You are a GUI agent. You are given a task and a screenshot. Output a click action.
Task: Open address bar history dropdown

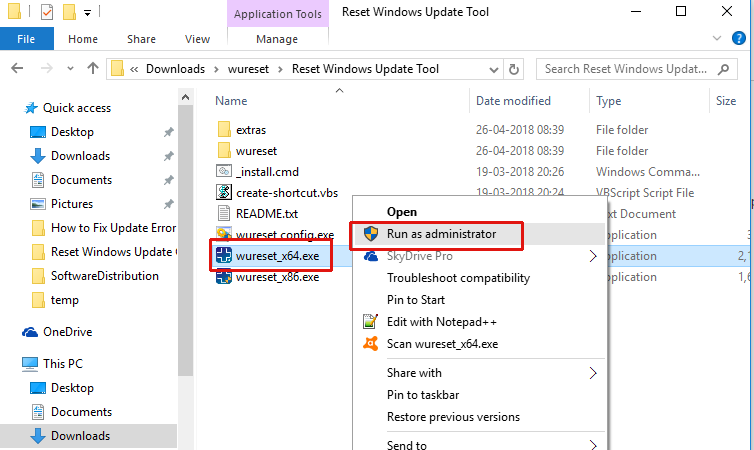click(493, 70)
